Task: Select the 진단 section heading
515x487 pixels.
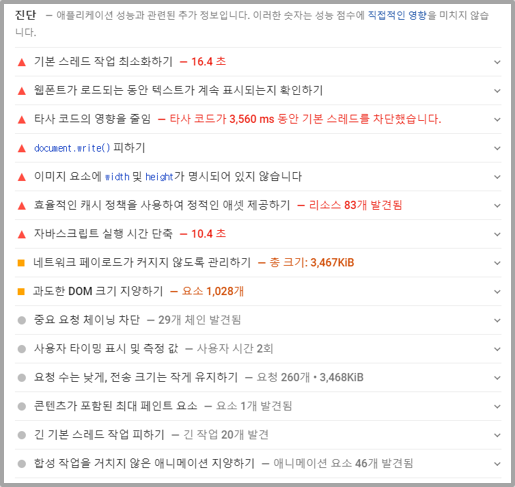Action: pyautogui.click(x=25, y=15)
